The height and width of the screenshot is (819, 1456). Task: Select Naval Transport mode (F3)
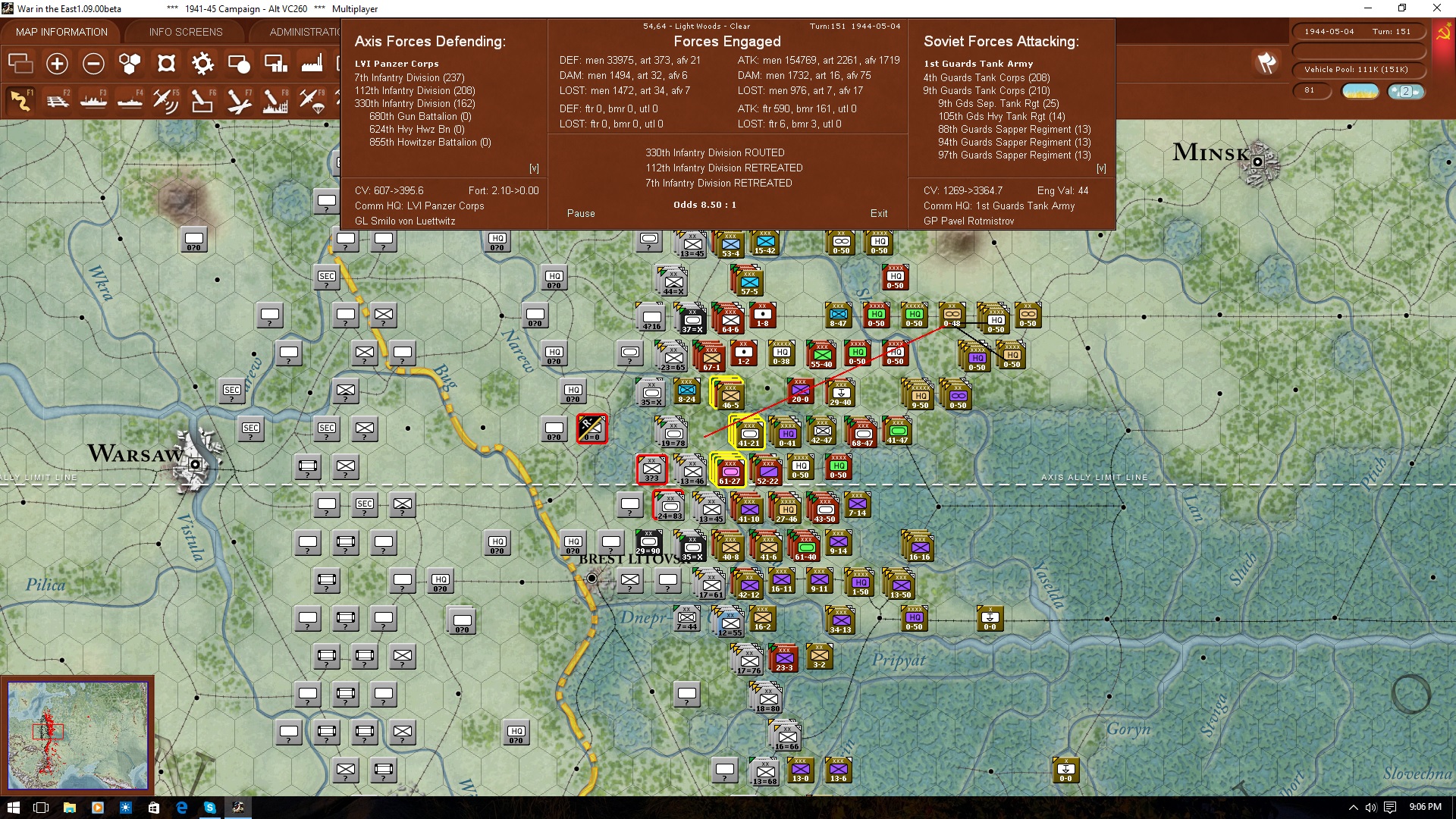point(93,100)
